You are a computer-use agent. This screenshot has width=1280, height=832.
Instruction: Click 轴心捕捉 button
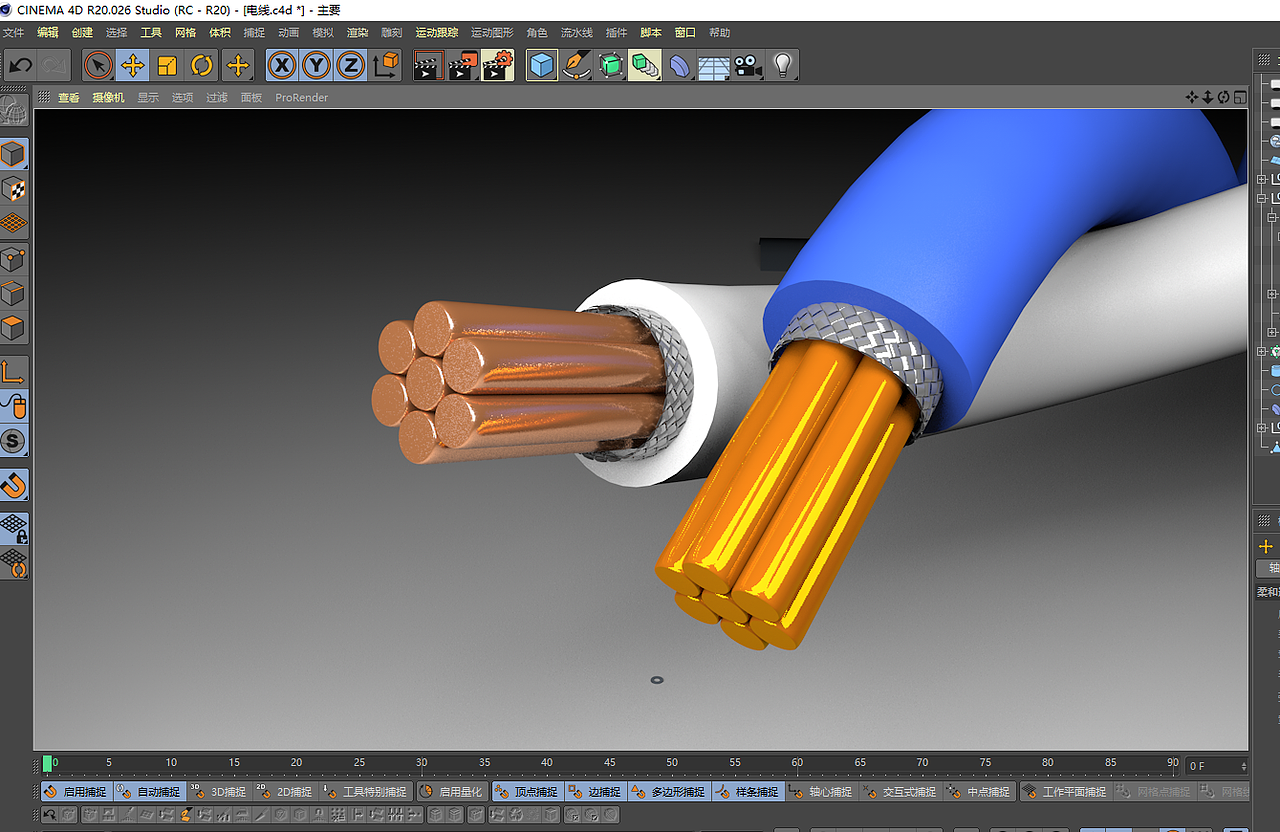tap(822, 792)
